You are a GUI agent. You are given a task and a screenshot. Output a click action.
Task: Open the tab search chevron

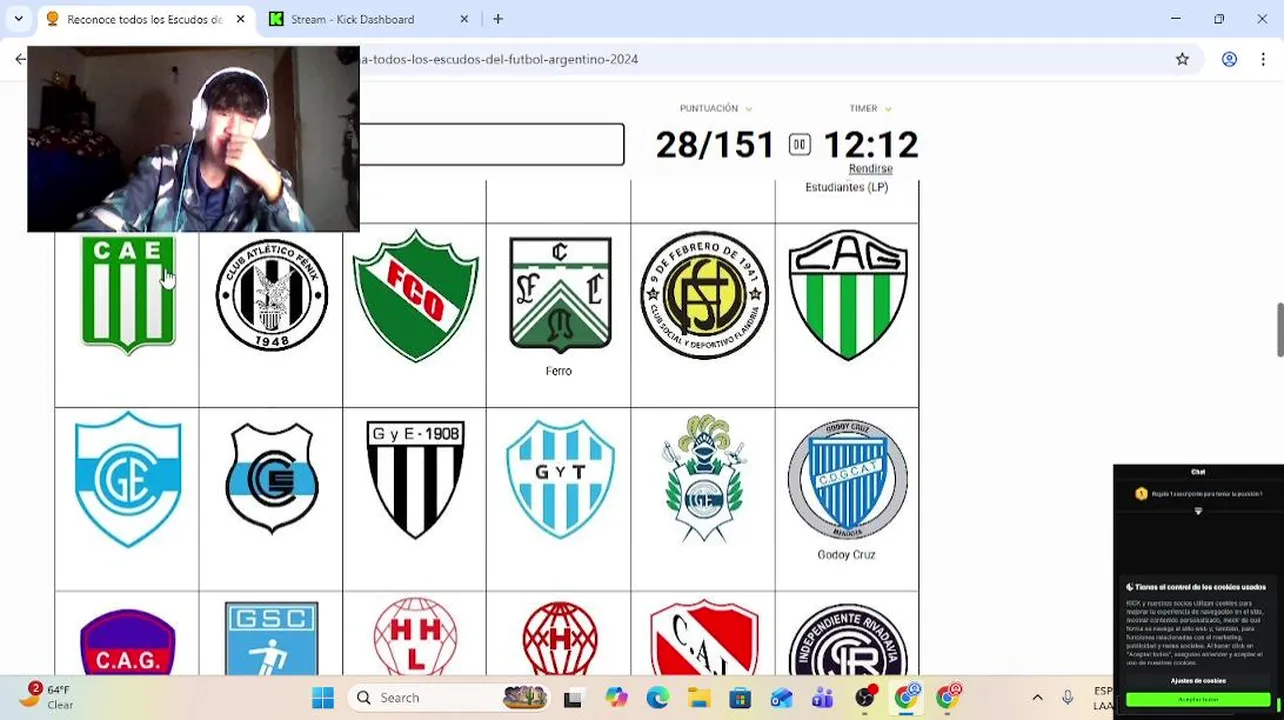[x=18, y=19]
